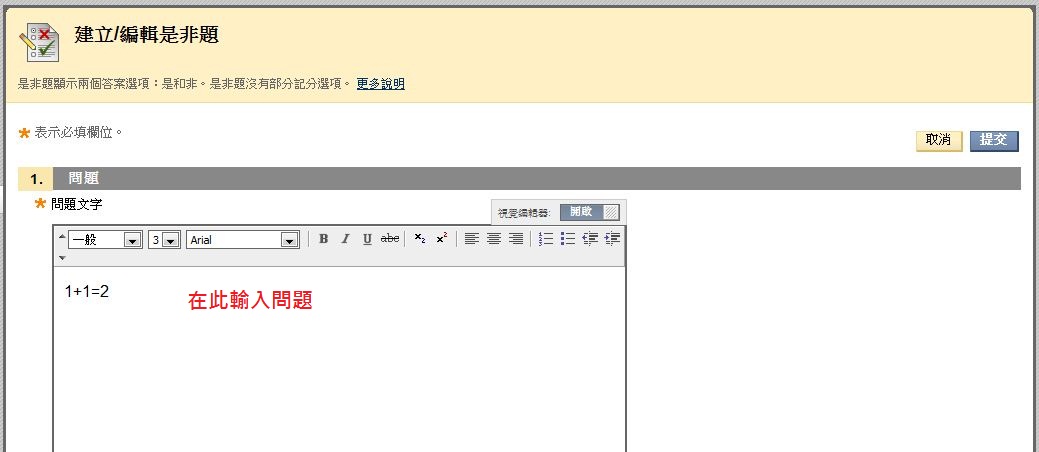Insert a bulleted list
Screen dimensions: 1039x452
click(x=568, y=239)
